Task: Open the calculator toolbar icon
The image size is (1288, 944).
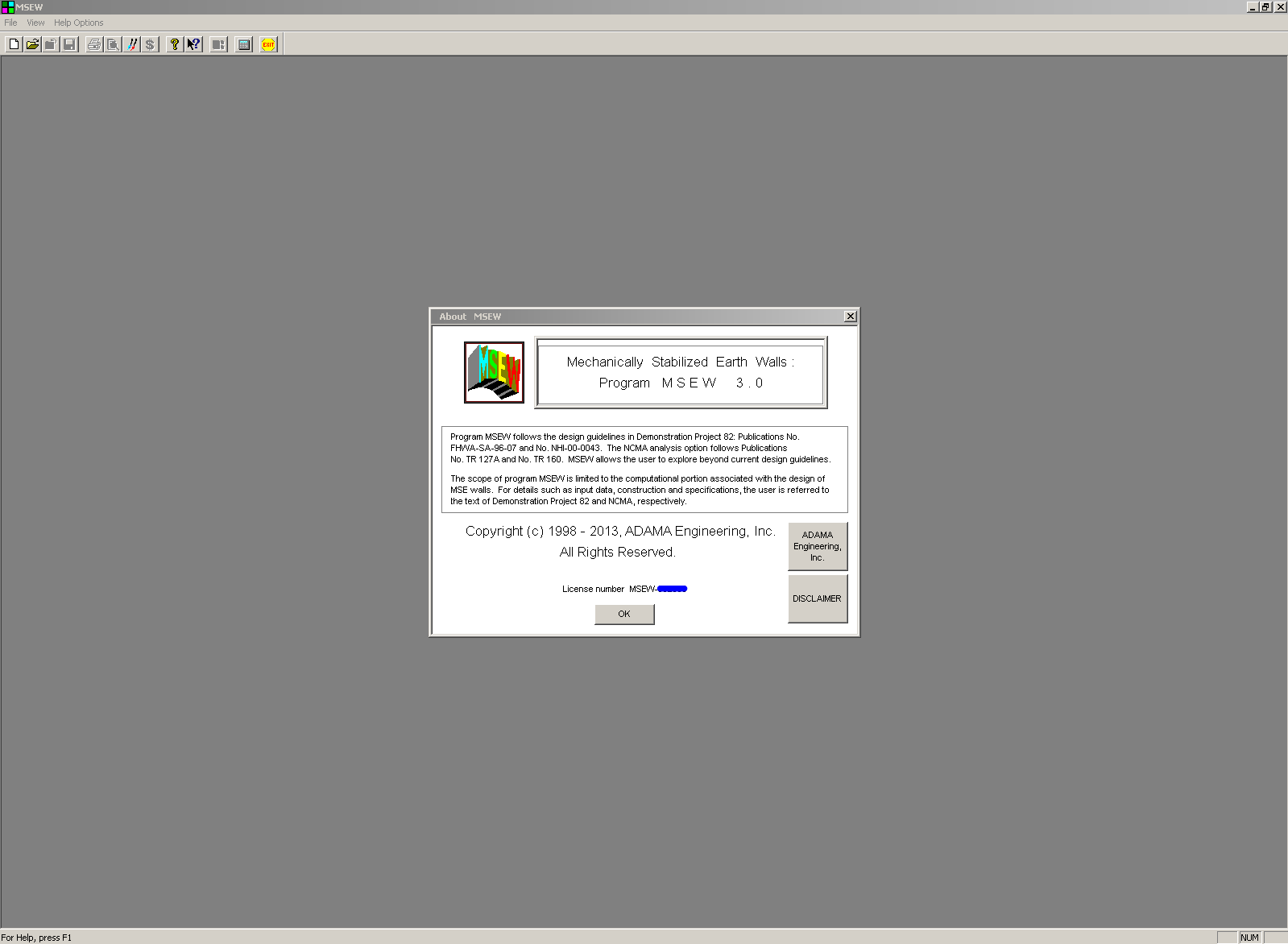Action: tap(244, 44)
